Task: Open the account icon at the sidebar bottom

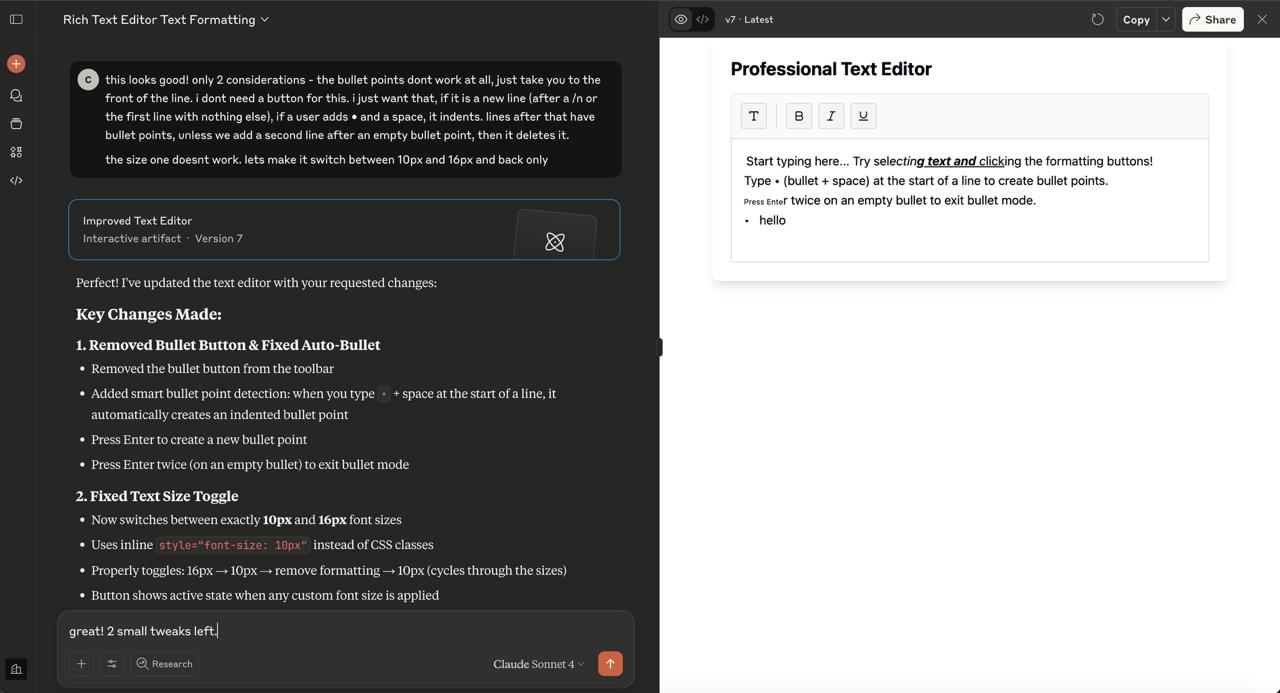Action: point(16,669)
